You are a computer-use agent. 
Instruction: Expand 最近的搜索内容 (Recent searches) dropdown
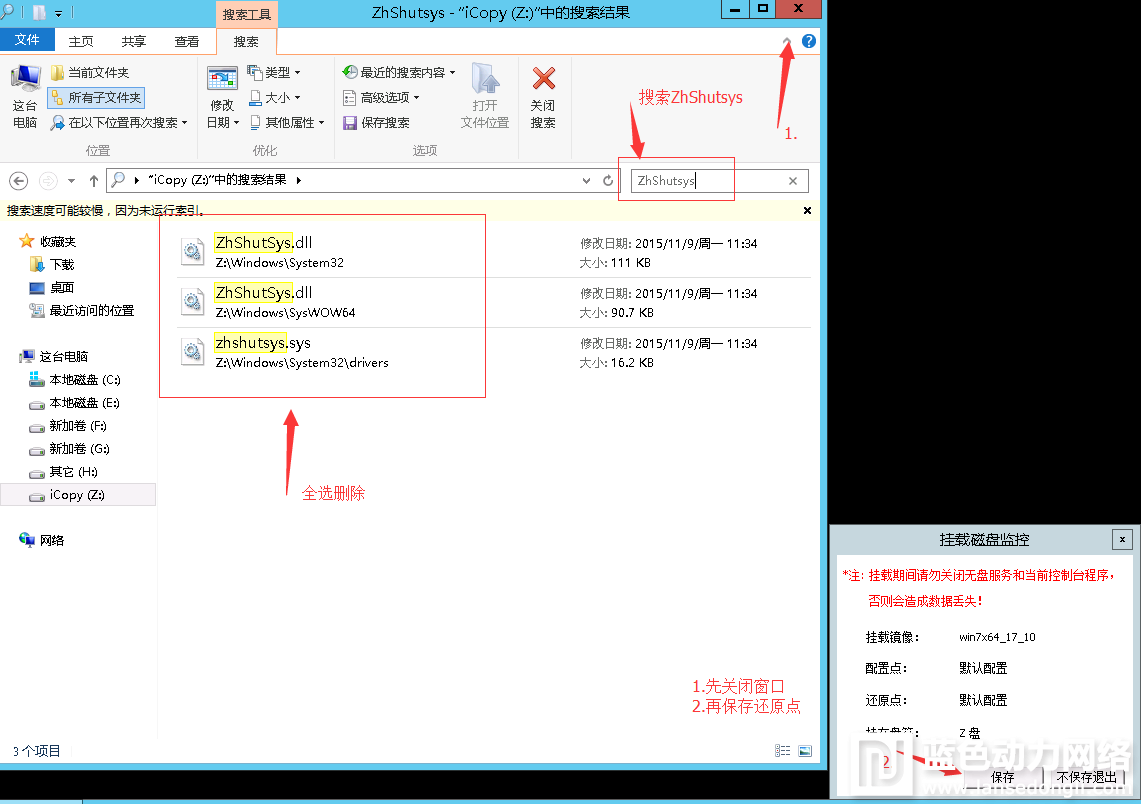tap(399, 73)
